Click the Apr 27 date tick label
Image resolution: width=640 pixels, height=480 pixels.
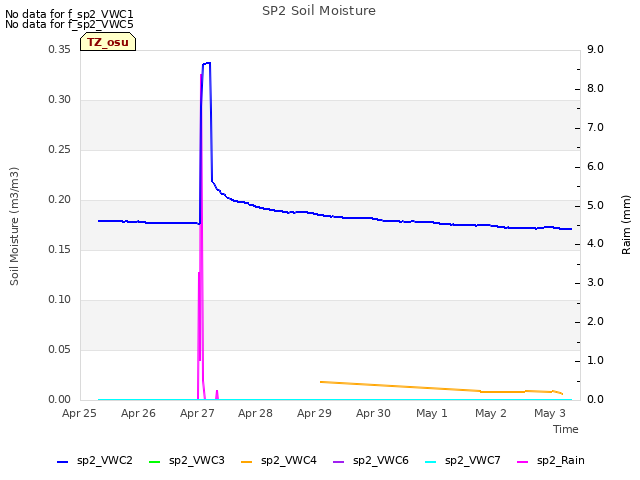[x=197, y=413]
